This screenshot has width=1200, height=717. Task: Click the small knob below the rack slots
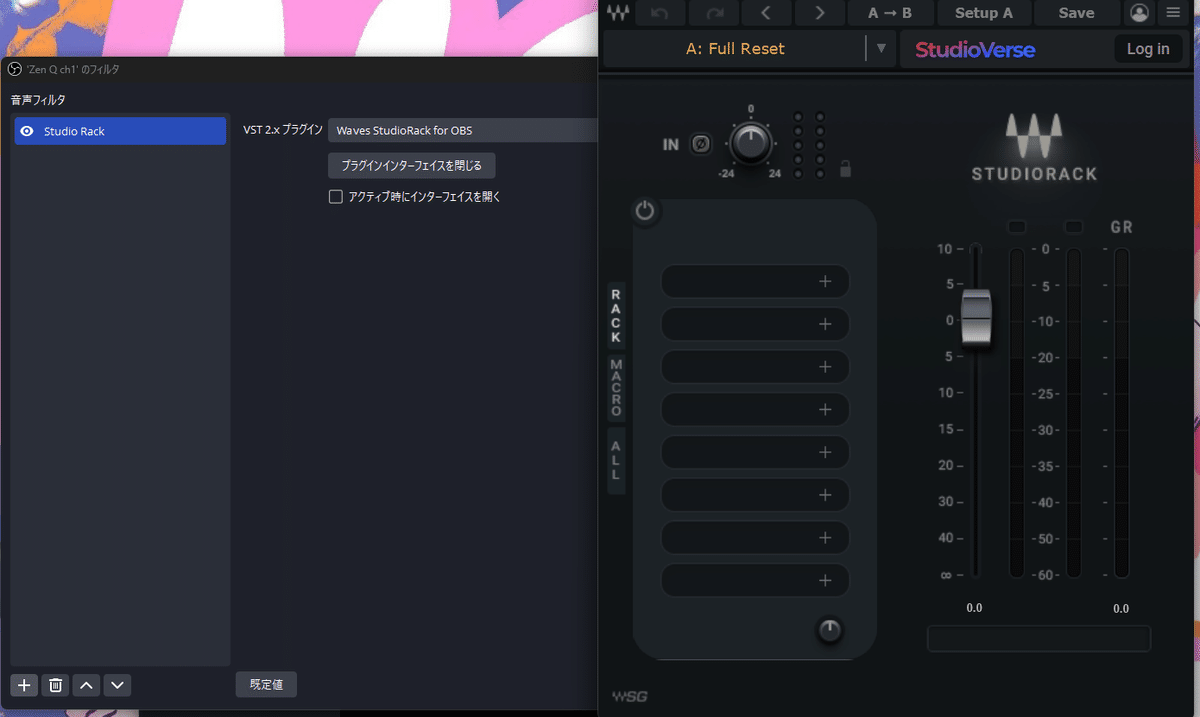click(830, 630)
